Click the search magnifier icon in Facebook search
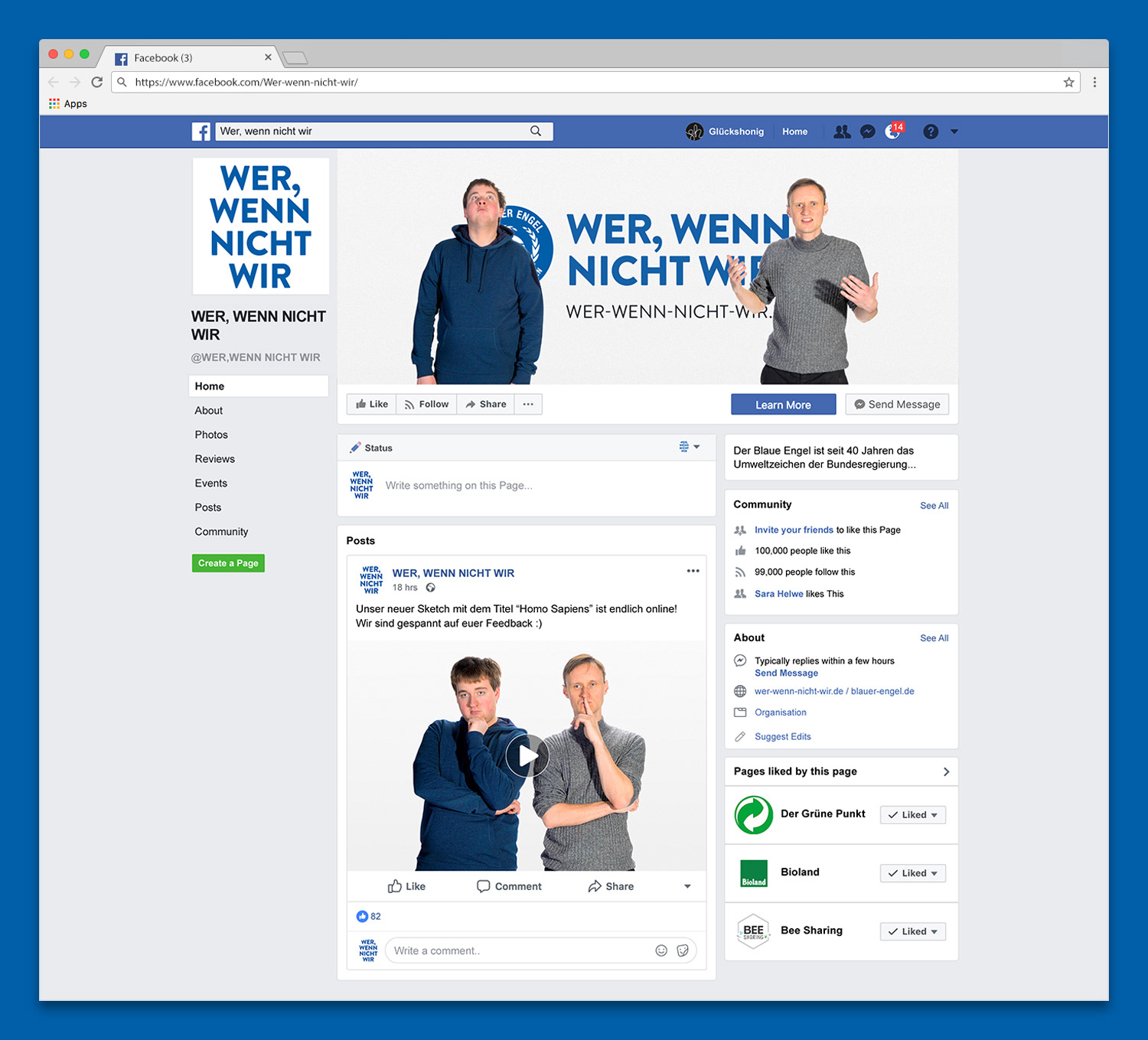This screenshot has height=1040, width=1148. pyautogui.click(x=536, y=131)
